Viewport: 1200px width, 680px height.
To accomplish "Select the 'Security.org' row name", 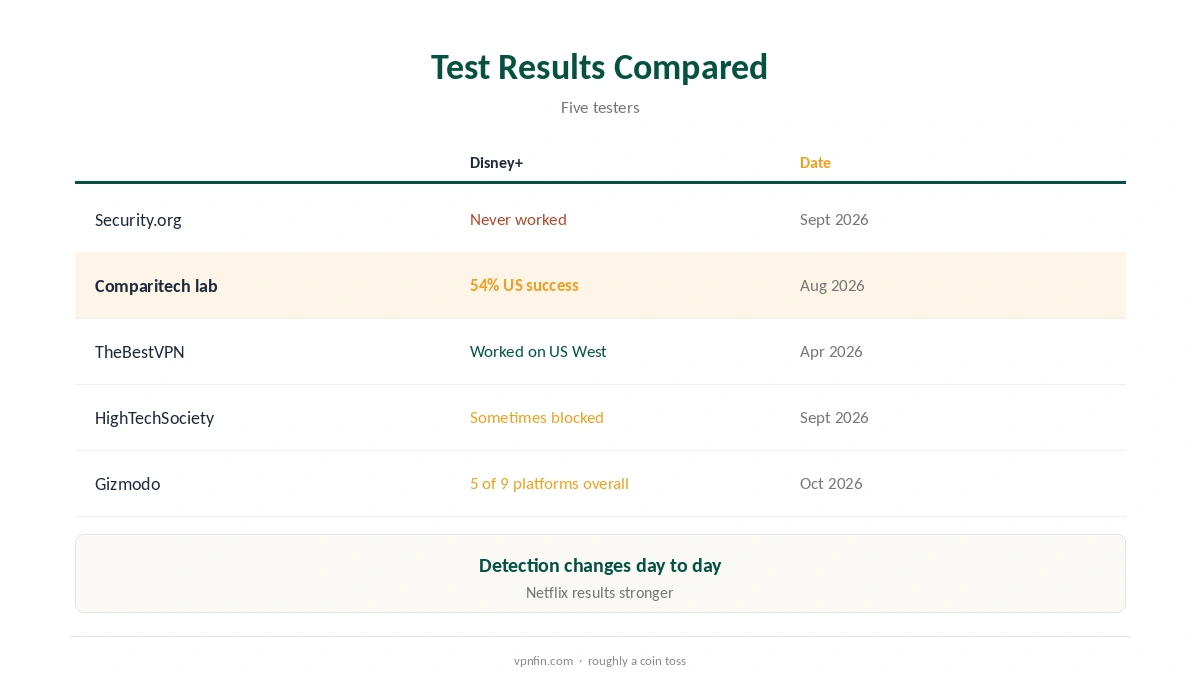I will 138,220.
